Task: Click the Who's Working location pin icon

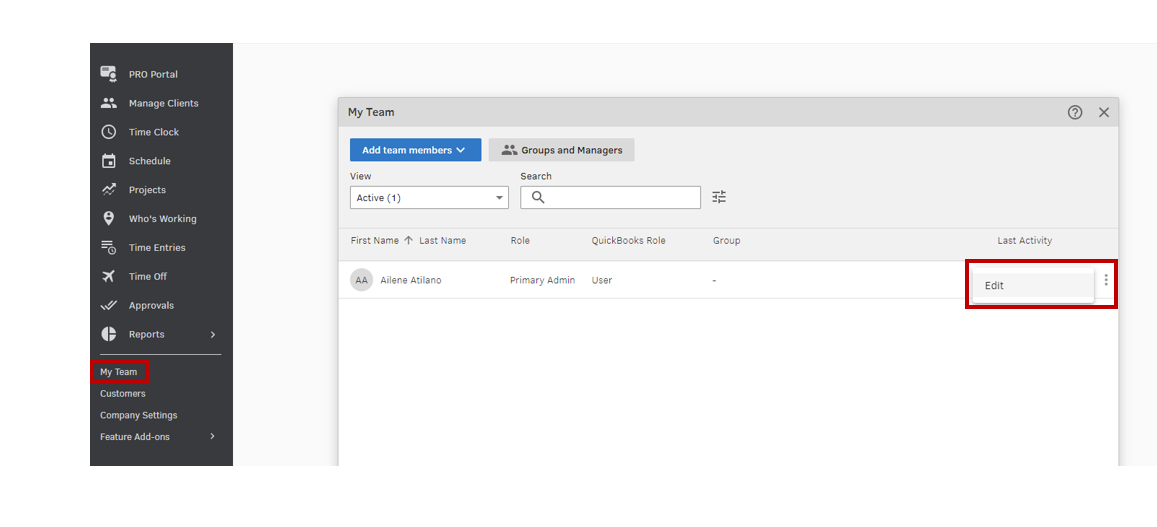Action: point(109,219)
